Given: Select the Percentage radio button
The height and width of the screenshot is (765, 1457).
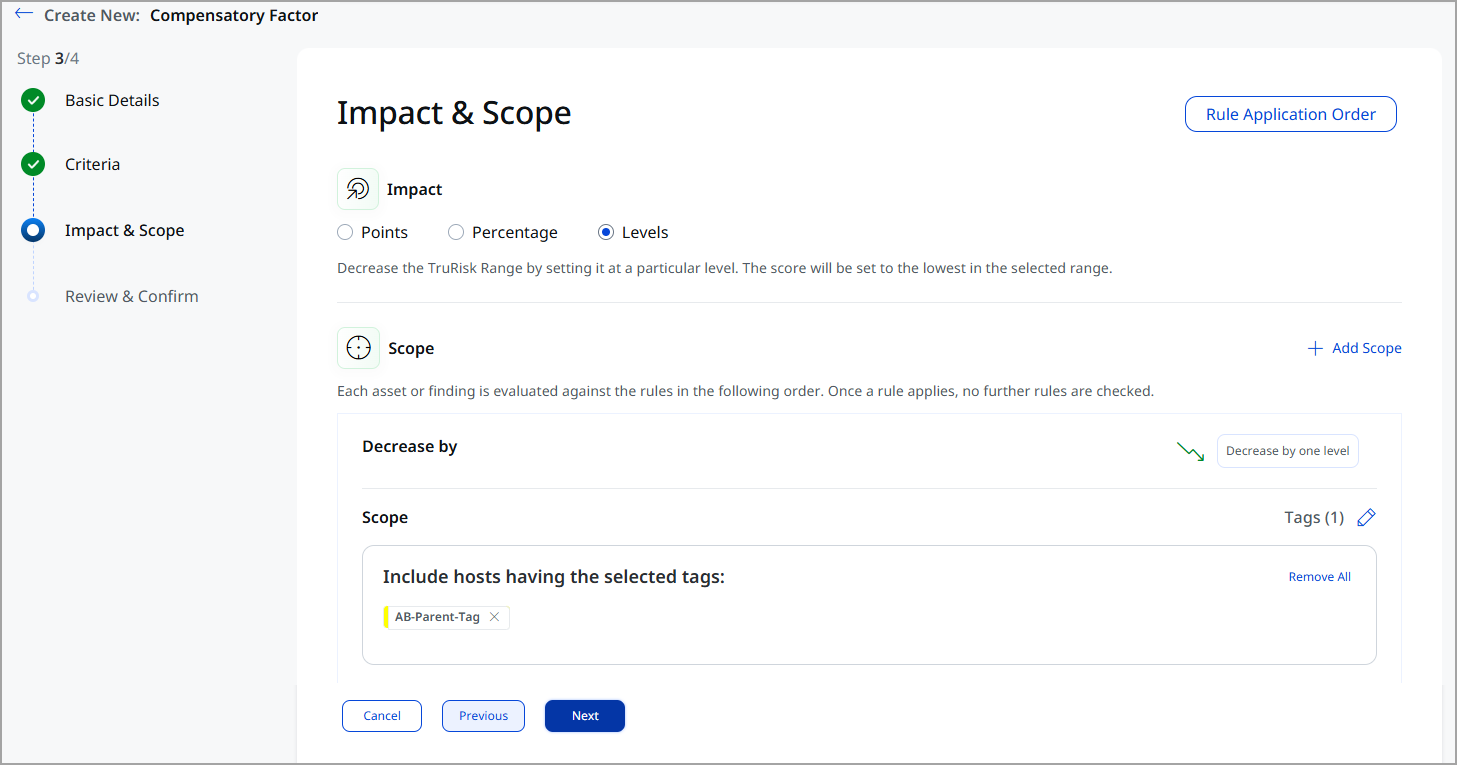Looking at the screenshot, I should pyautogui.click(x=456, y=231).
